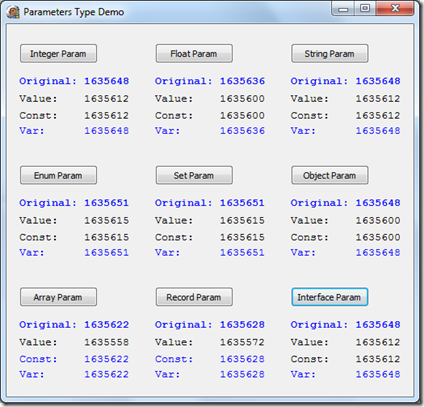Image resolution: width=424 pixels, height=407 pixels.
Task: Click the Set Param button
Action: click(194, 175)
